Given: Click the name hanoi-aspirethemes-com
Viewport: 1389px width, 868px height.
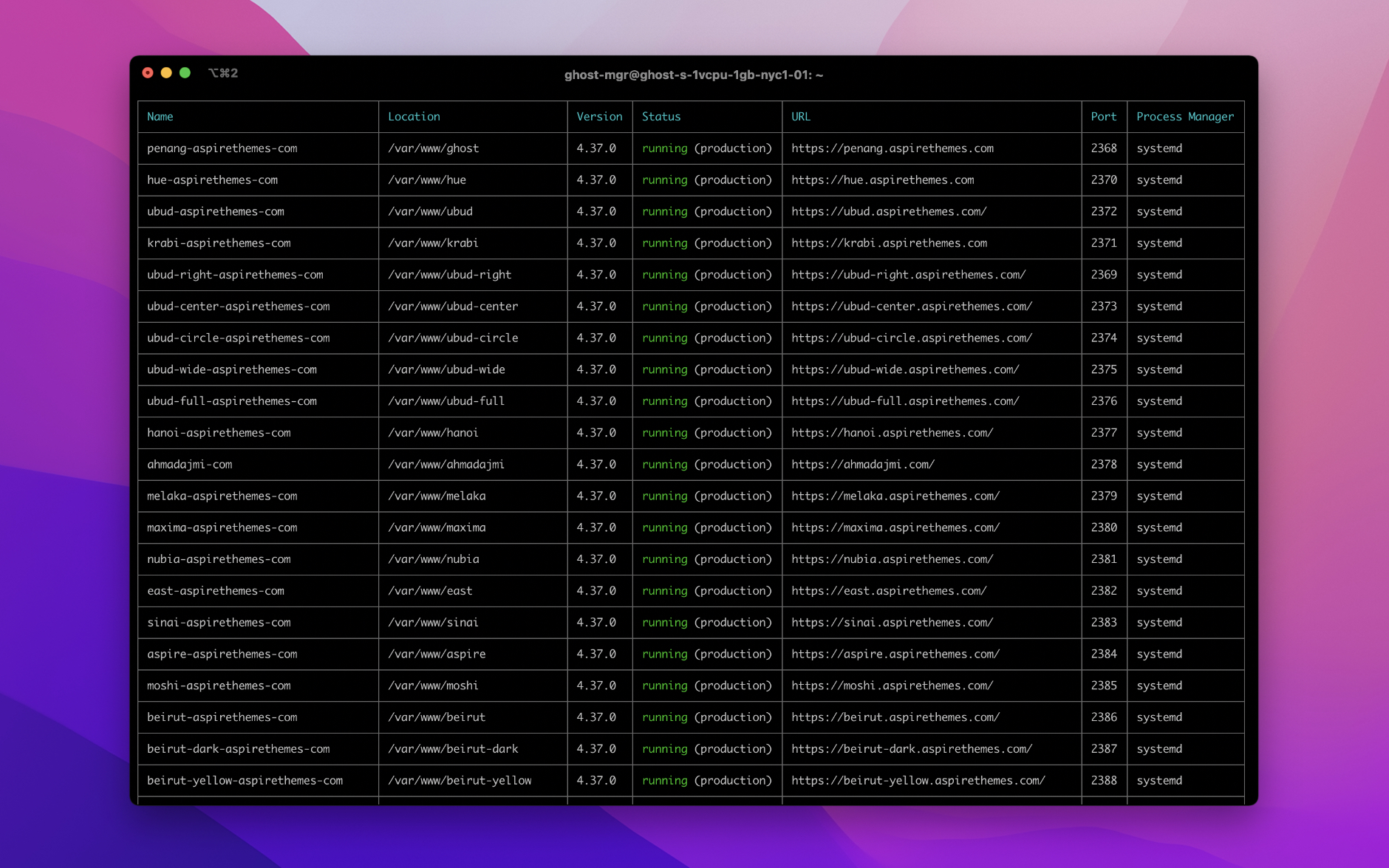Looking at the screenshot, I should tap(219, 433).
